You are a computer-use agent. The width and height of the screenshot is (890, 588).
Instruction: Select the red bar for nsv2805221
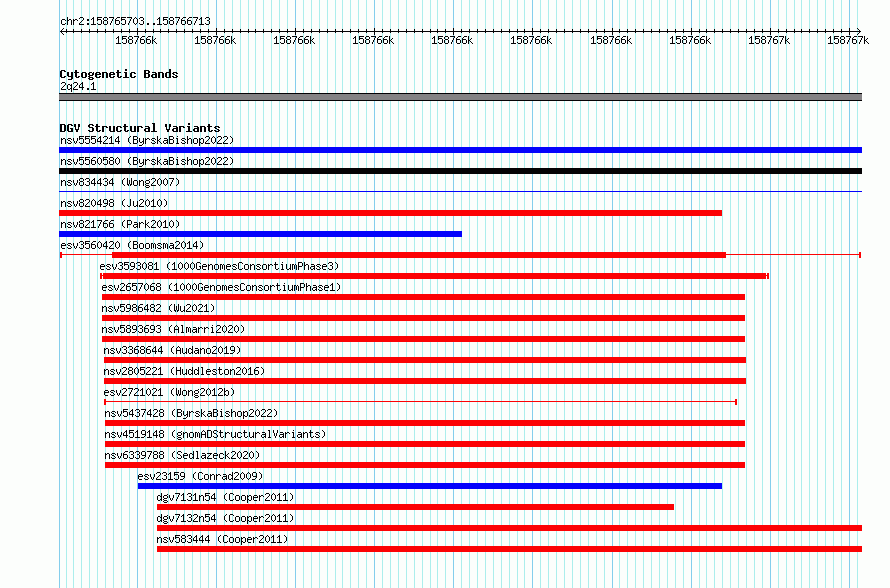(425, 381)
